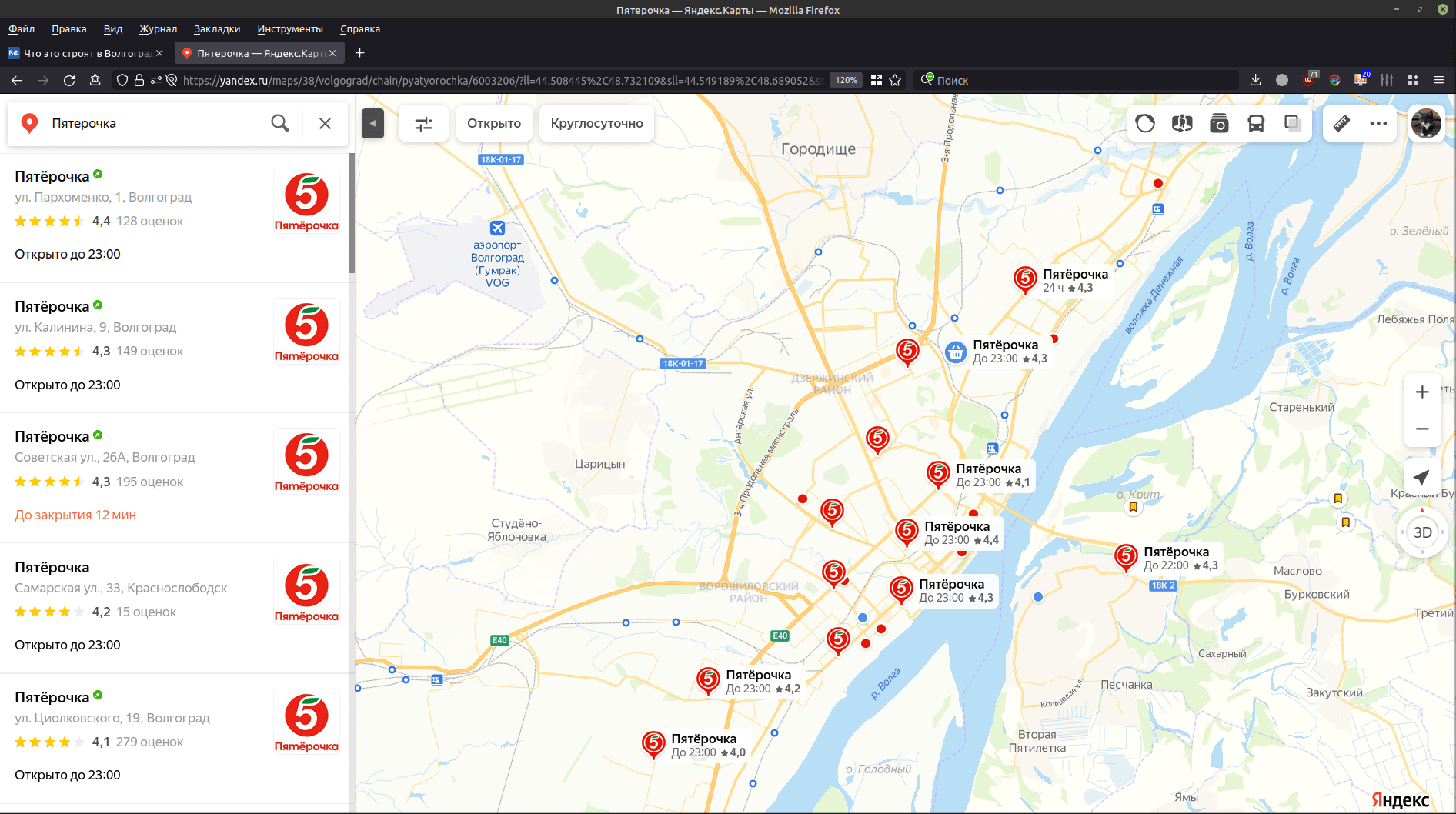
Task: Bookmark this page with the star
Action: click(895, 80)
